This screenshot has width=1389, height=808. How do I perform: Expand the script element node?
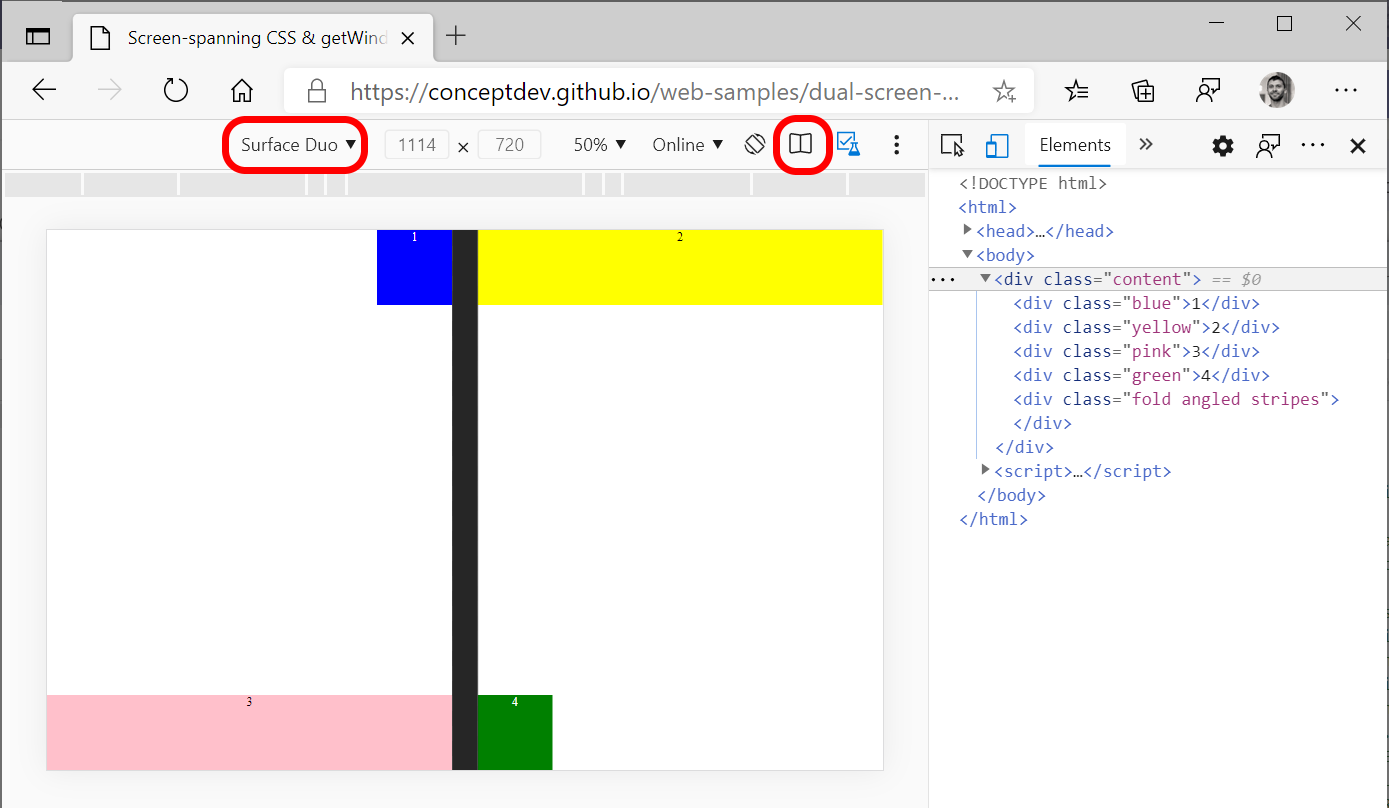[x=985, y=469]
